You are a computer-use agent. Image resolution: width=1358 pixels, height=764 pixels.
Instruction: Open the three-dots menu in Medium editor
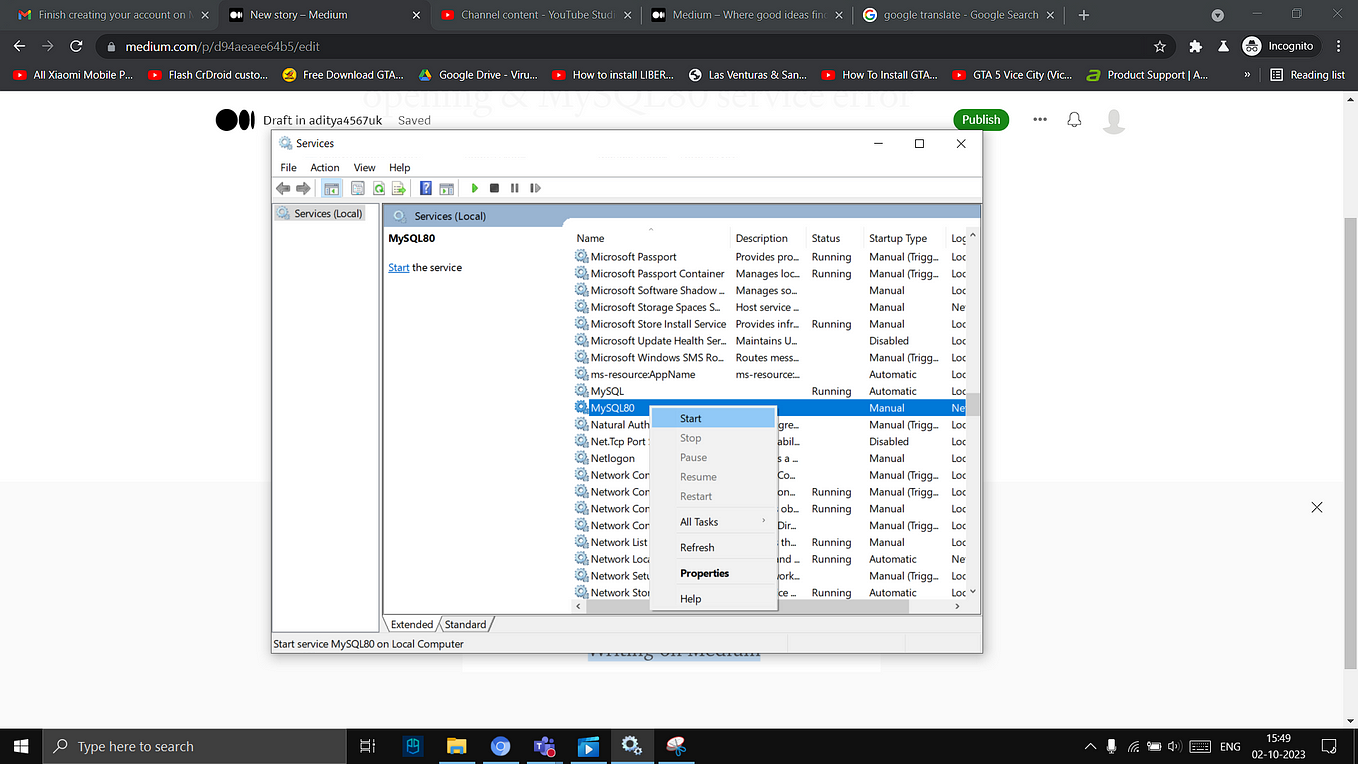point(1040,120)
